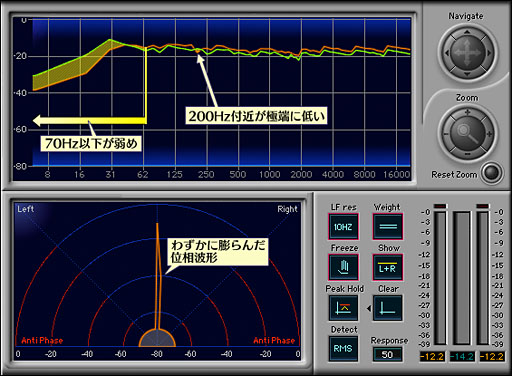Click the Navigate down arrow

tap(467, 74)
